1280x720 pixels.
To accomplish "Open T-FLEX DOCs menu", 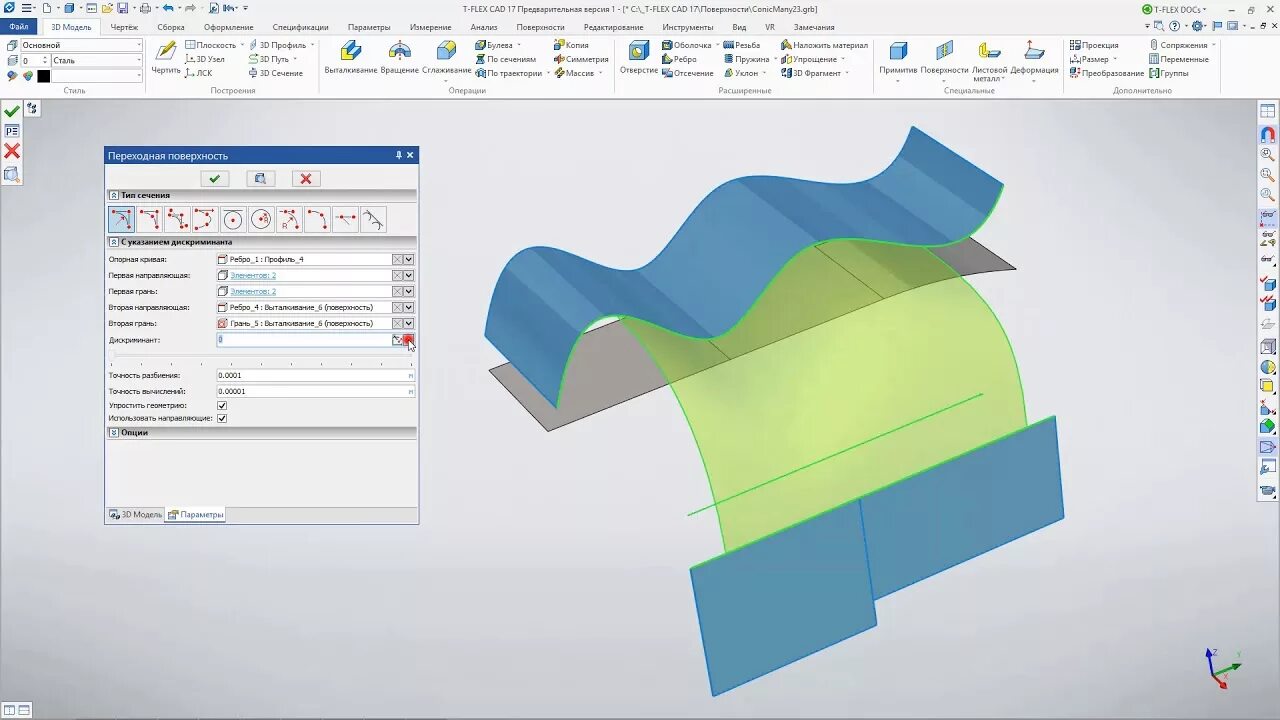I will (1174, 9).
